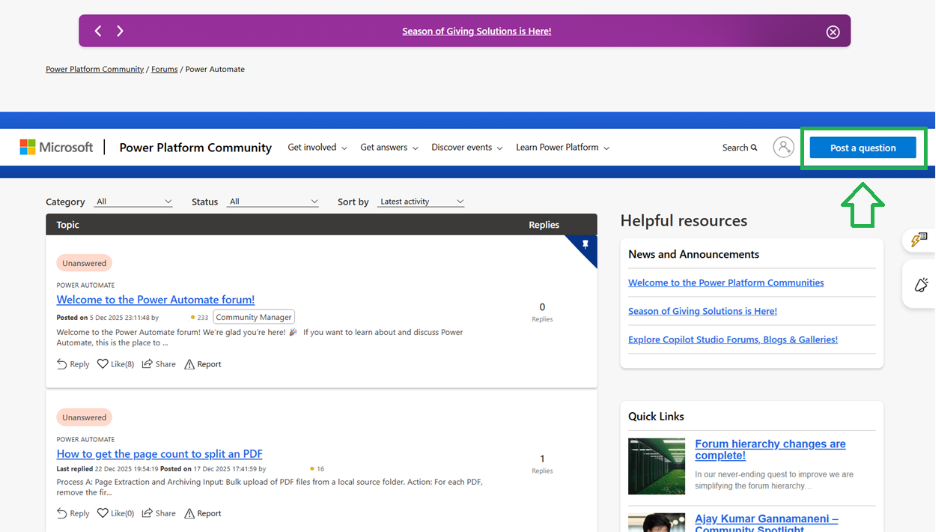Go to next banner announcement arrow
The height and width of the screenshot is (532, 936).
[120, 31]
